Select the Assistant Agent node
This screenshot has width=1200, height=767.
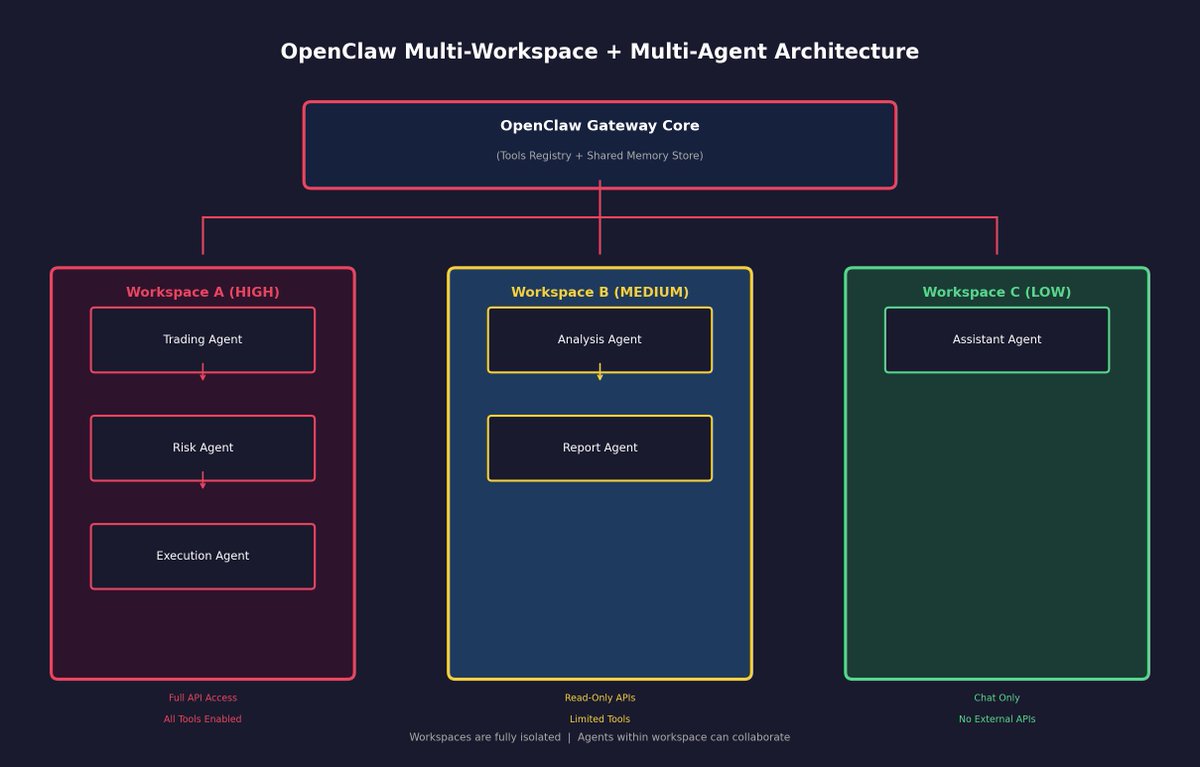996,340
